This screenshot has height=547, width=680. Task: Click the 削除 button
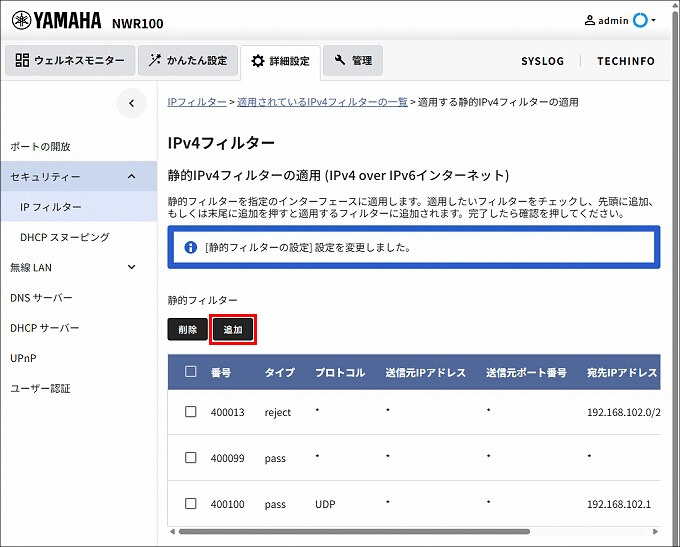pyautogui.click(x=187, y=330)
